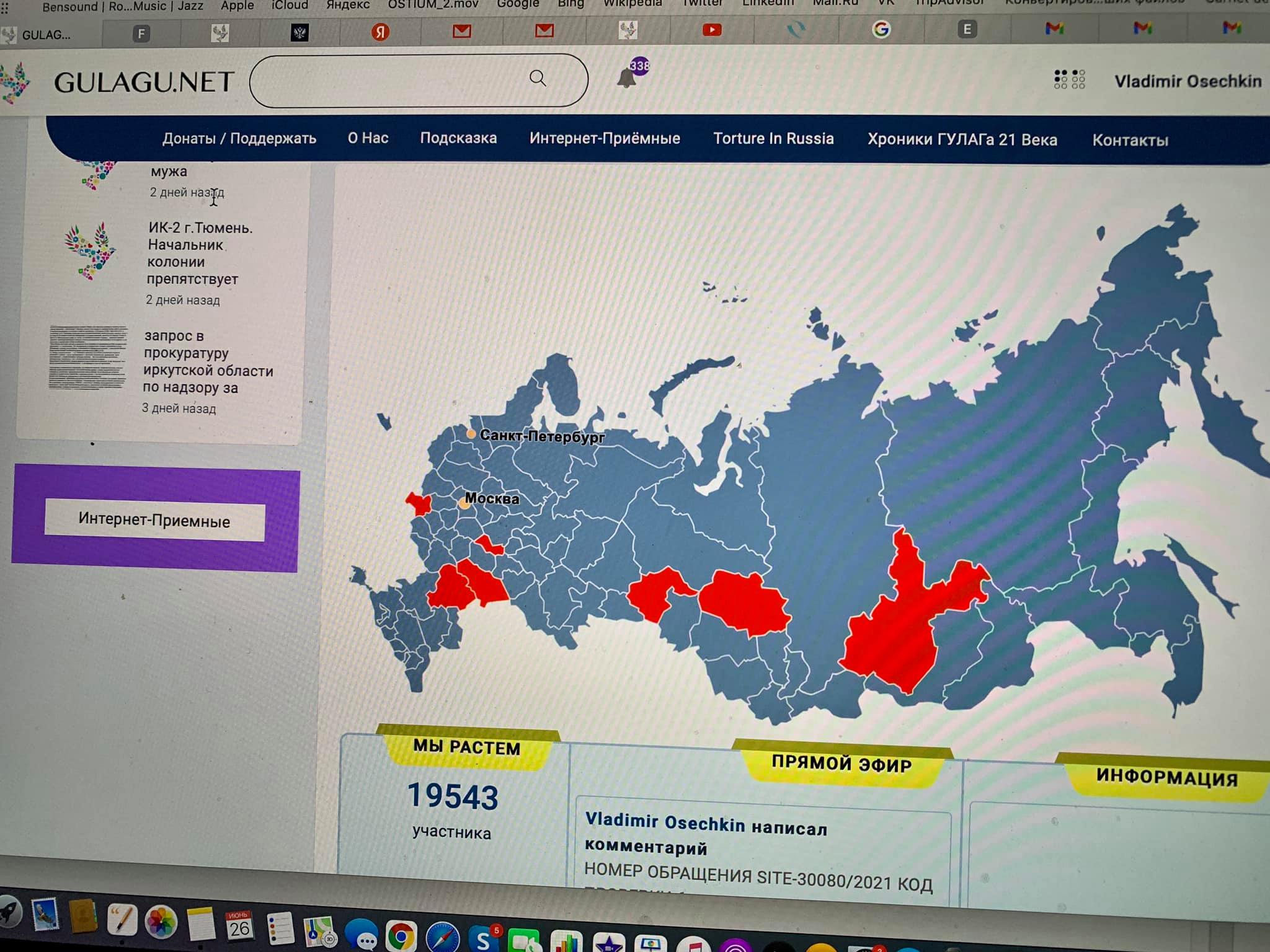Click the 3 дней назад timestamp
Screen dimensions: 1270x952
tap(179, 408)
